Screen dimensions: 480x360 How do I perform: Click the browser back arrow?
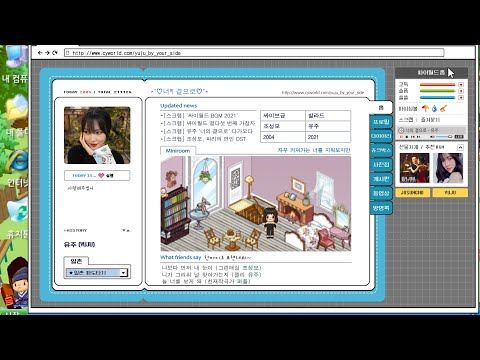click(40, 53)
